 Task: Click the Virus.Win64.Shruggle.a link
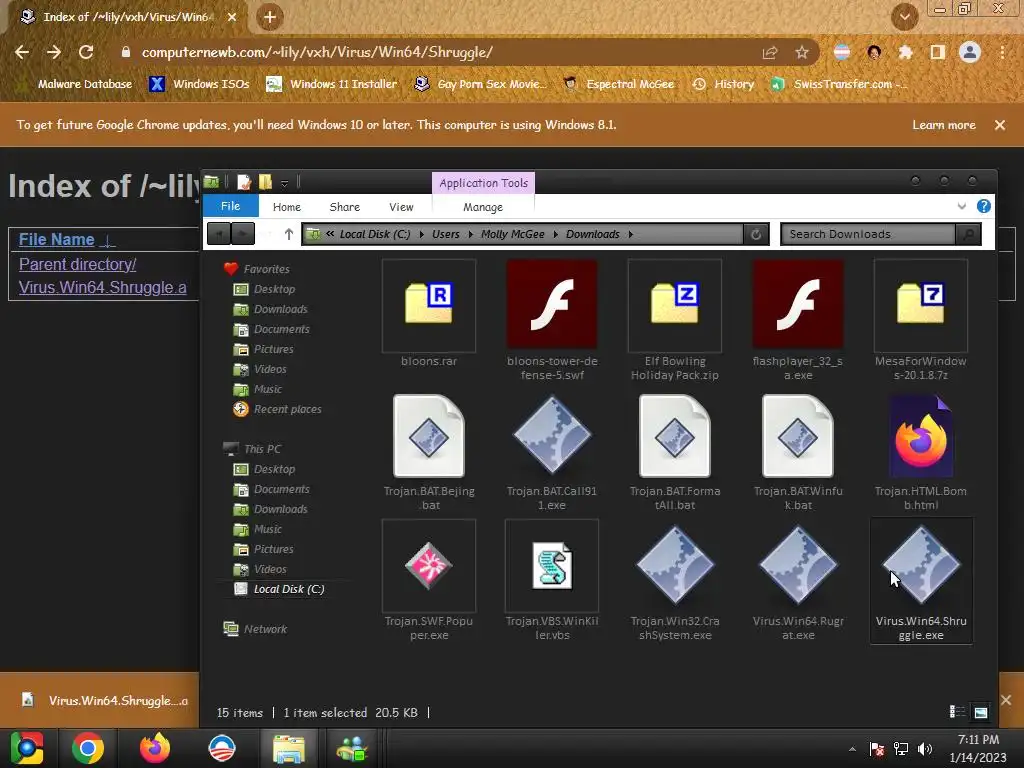(103, 287)
